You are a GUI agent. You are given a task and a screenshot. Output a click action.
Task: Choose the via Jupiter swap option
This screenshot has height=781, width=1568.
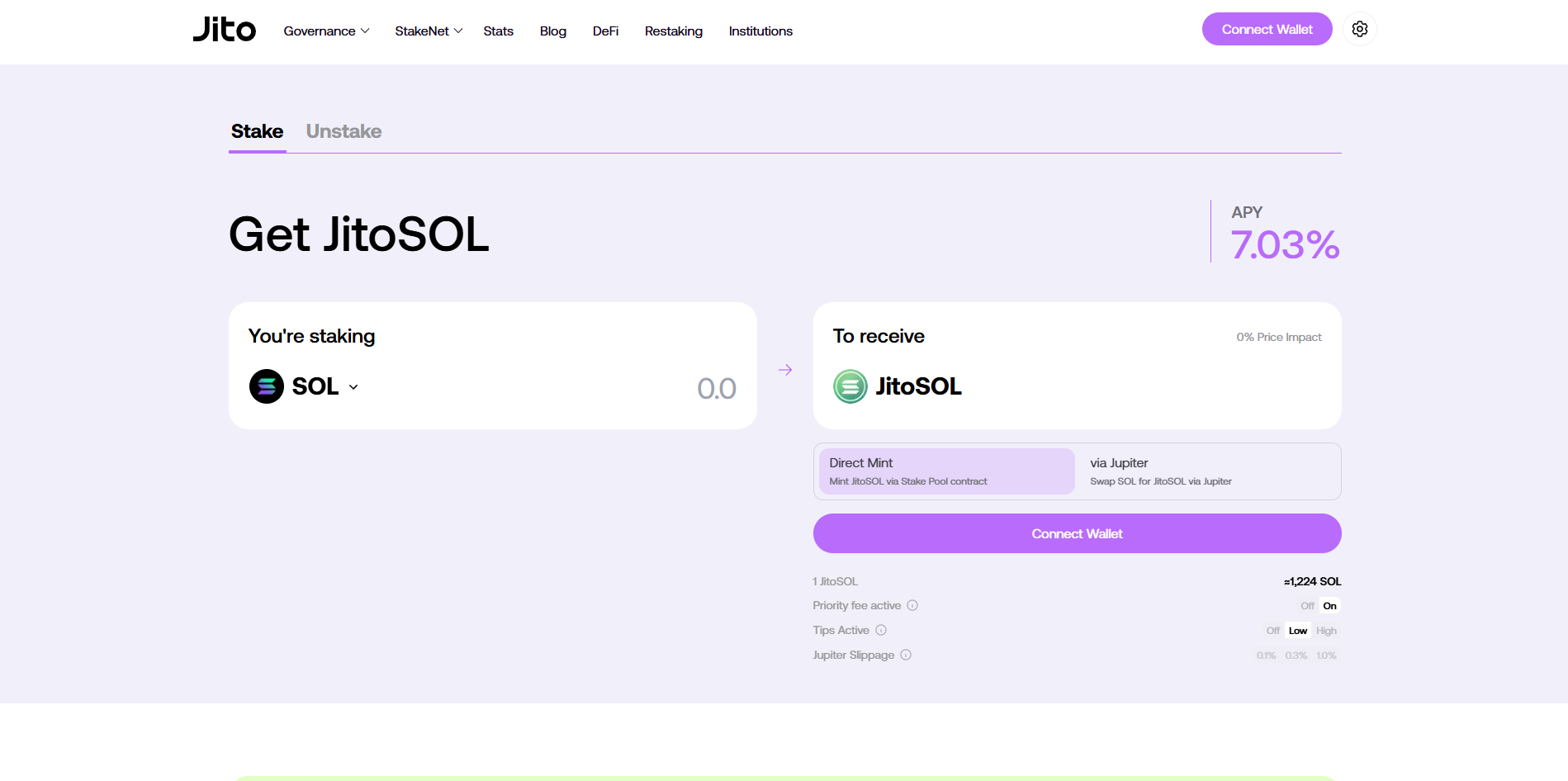[x=1206, y=471]
